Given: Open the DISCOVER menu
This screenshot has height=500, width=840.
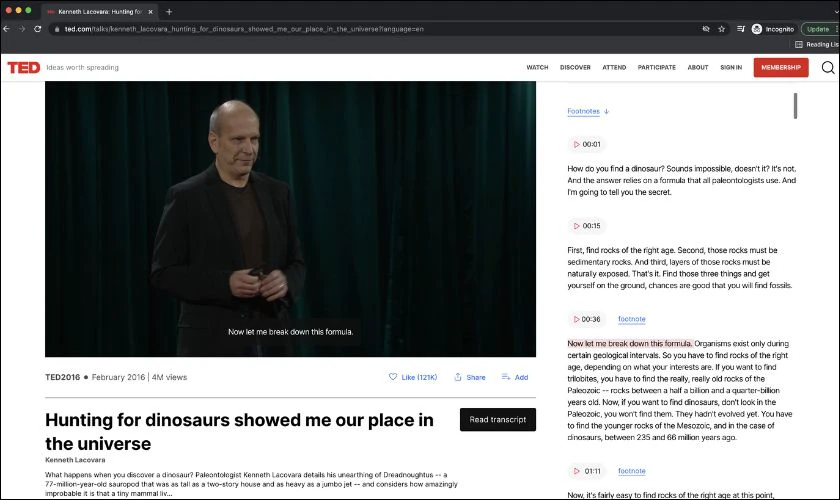Looking at the screenshot, I should (x=575, y=68).
